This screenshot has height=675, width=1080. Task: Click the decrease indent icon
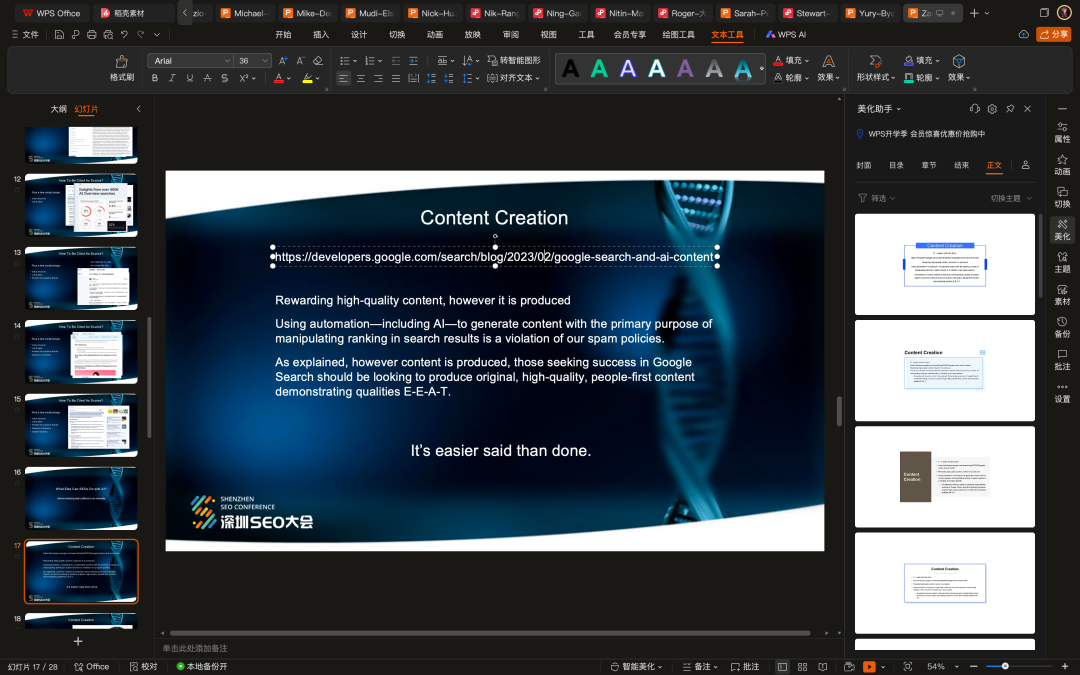click(x=395, y=61)
